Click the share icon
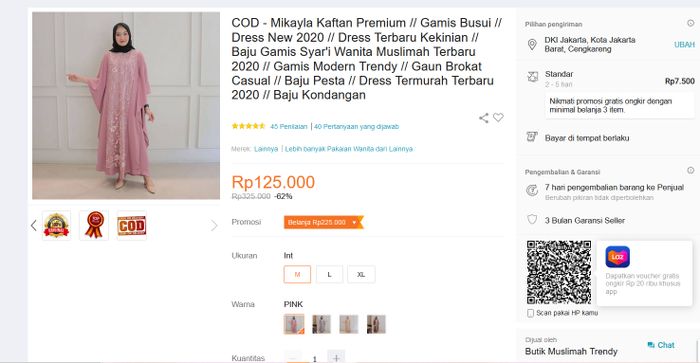The image size is (700, 363). pyautogui.click(x=483, y=118)
